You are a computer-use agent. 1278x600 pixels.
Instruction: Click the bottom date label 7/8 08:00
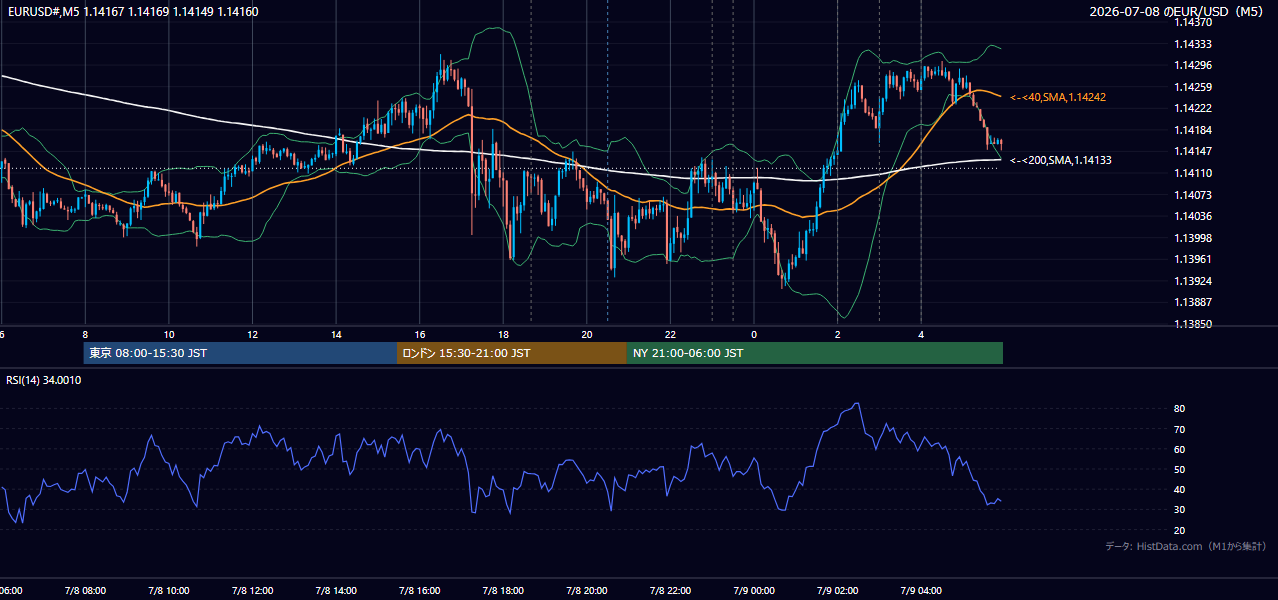[85, 591]
